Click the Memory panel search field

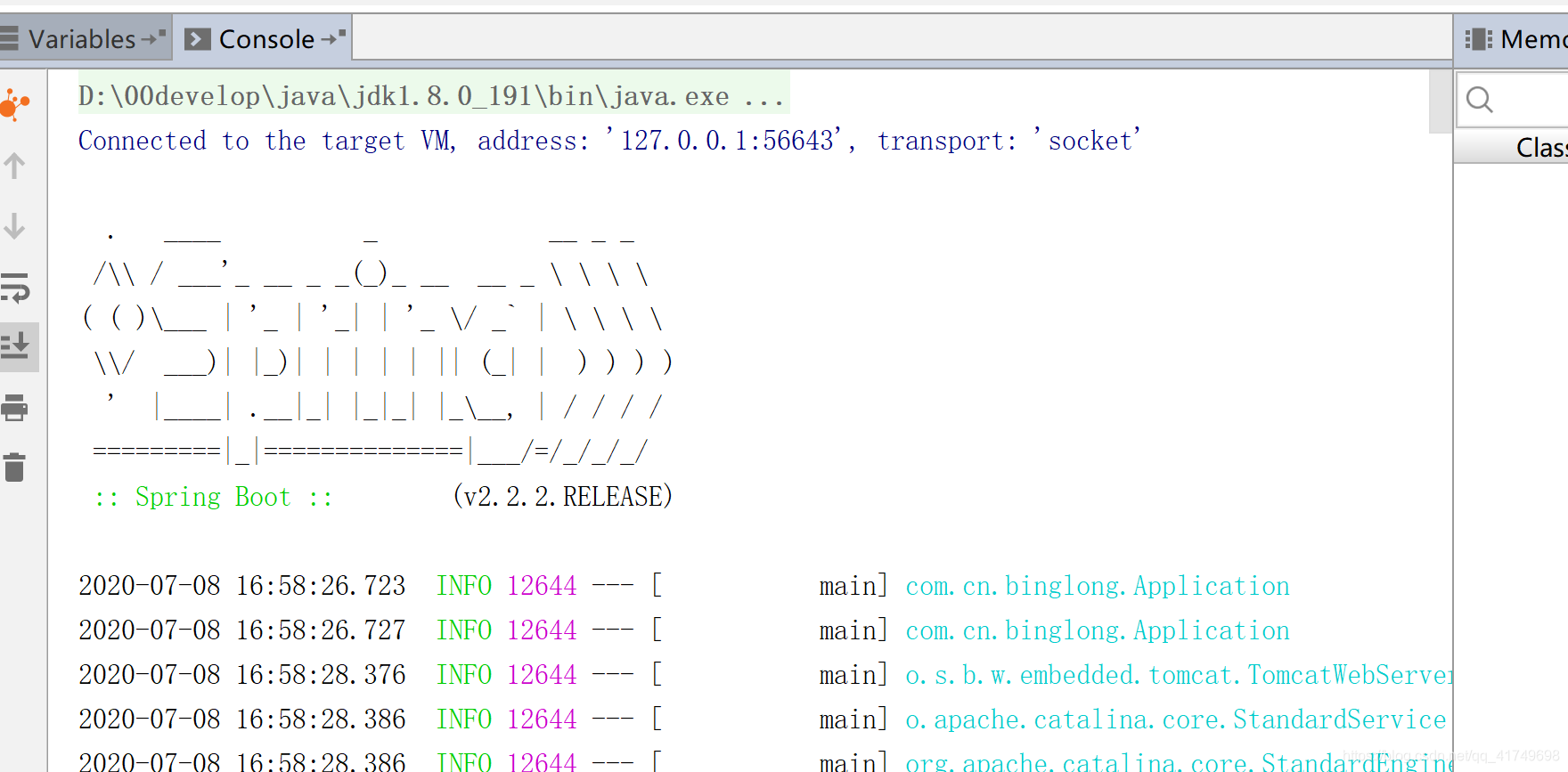click(x=1515, y=99)
